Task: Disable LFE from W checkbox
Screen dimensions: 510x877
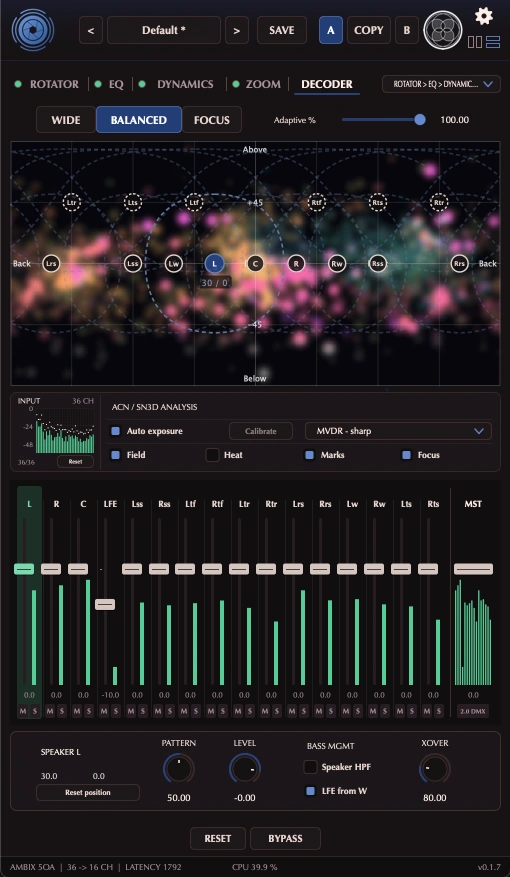Action: pos(310,791)
